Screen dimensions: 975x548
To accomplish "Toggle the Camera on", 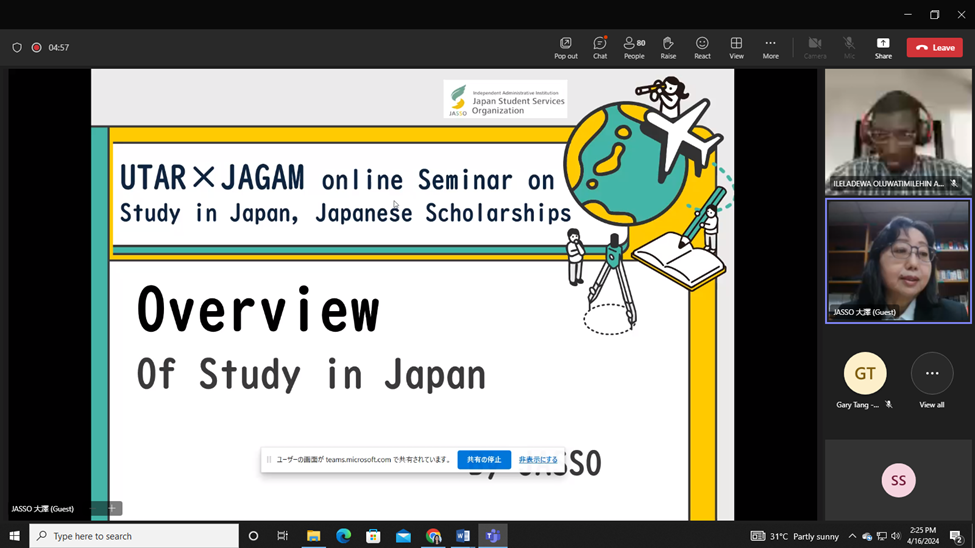I will (815, 48).
